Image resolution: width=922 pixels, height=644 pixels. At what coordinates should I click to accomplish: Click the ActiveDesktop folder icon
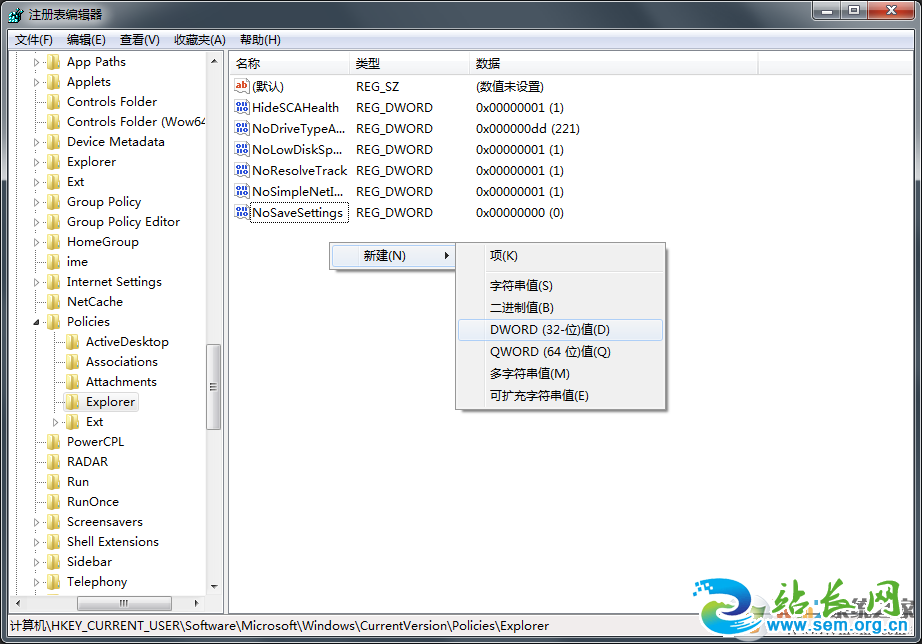73,342
